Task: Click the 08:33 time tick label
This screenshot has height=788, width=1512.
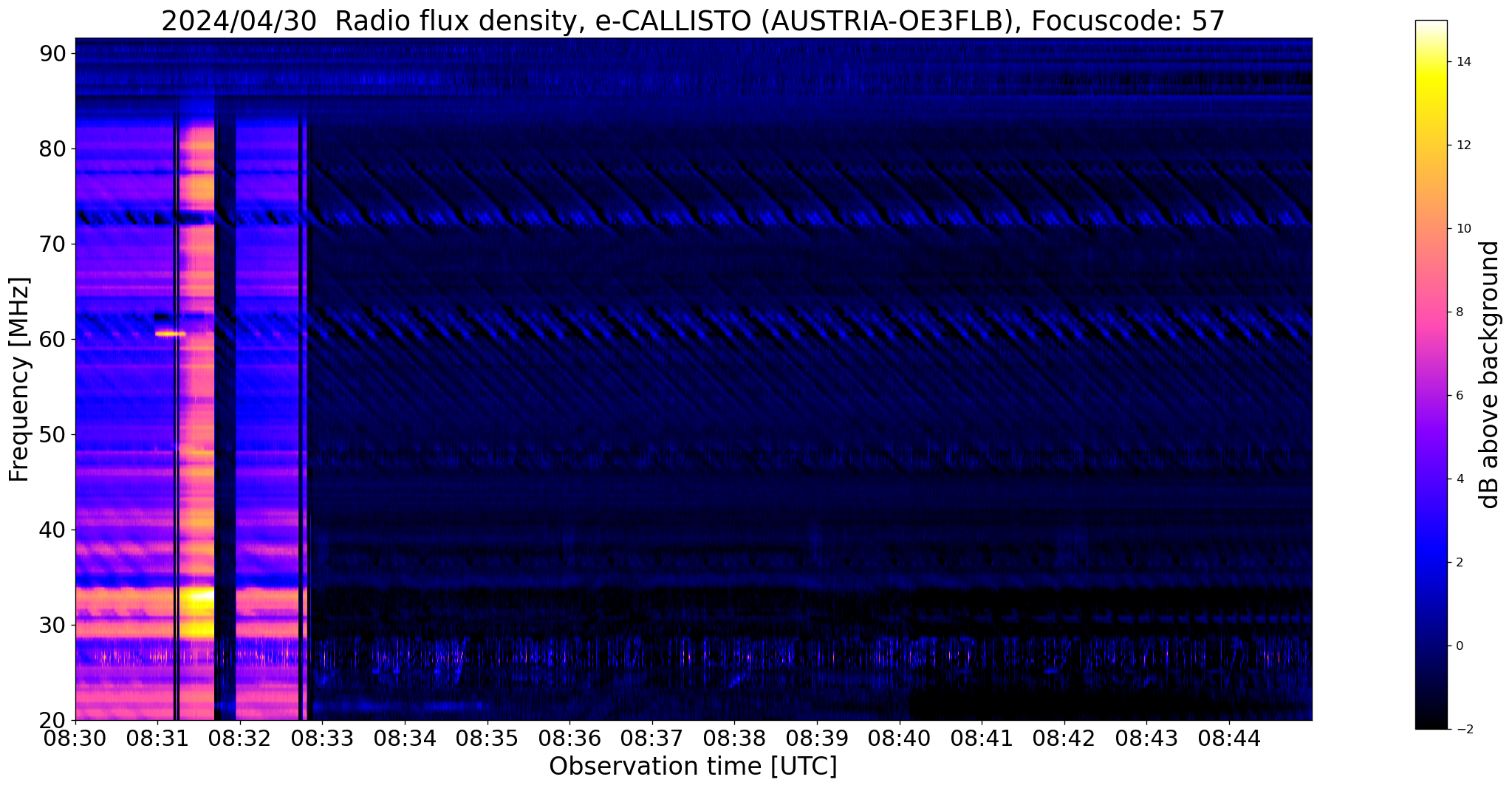Action: tap(323, 738)
